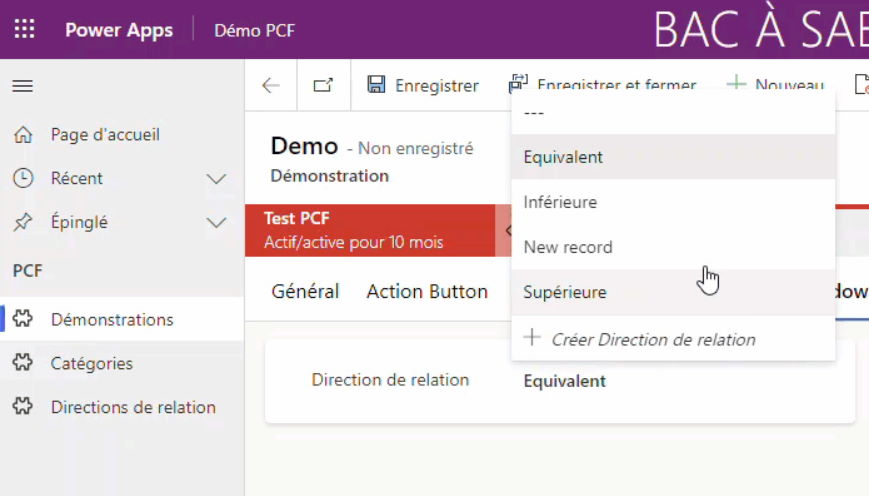
Task: Open the app launcher waffle icon
Action: coord(24,29)
